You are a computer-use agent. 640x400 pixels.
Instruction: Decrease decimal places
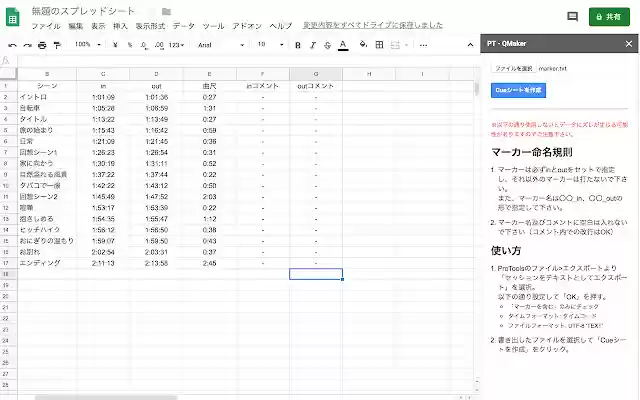click(144, 45)
